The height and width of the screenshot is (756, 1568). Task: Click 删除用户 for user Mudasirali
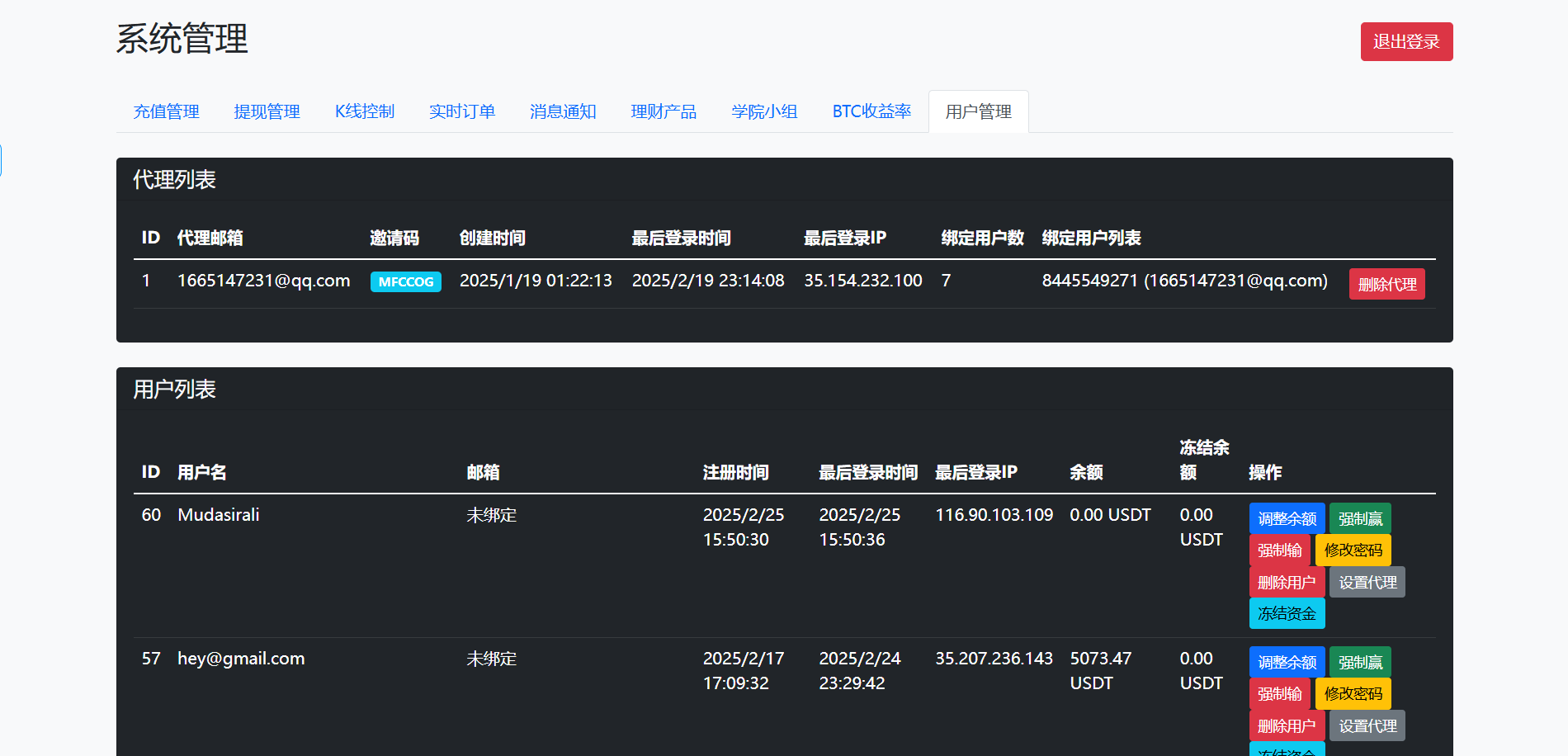pos(1287,582)
